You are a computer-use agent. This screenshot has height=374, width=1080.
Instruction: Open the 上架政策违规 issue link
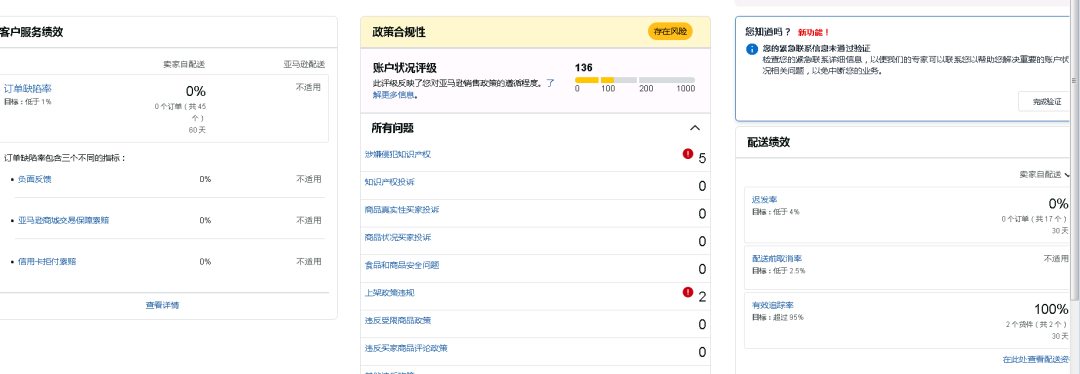pos(390,293)
